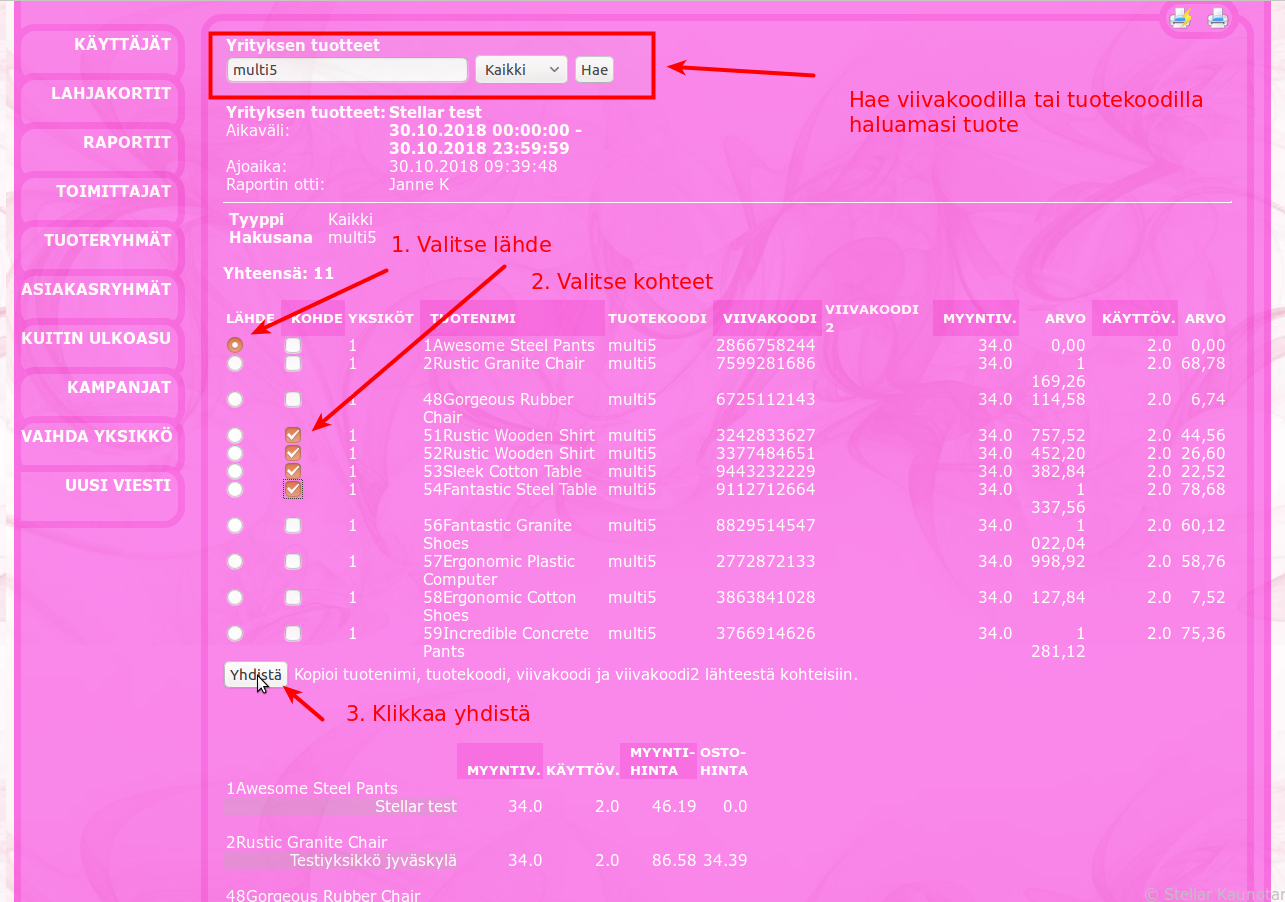The image size is (1285, 902).
Task: Go to Lahjakortit in the sidebar
Action: 111,93
